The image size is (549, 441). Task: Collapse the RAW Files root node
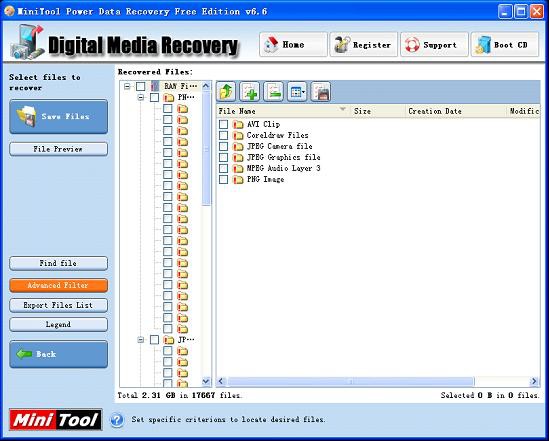click(x=127, y=86)
